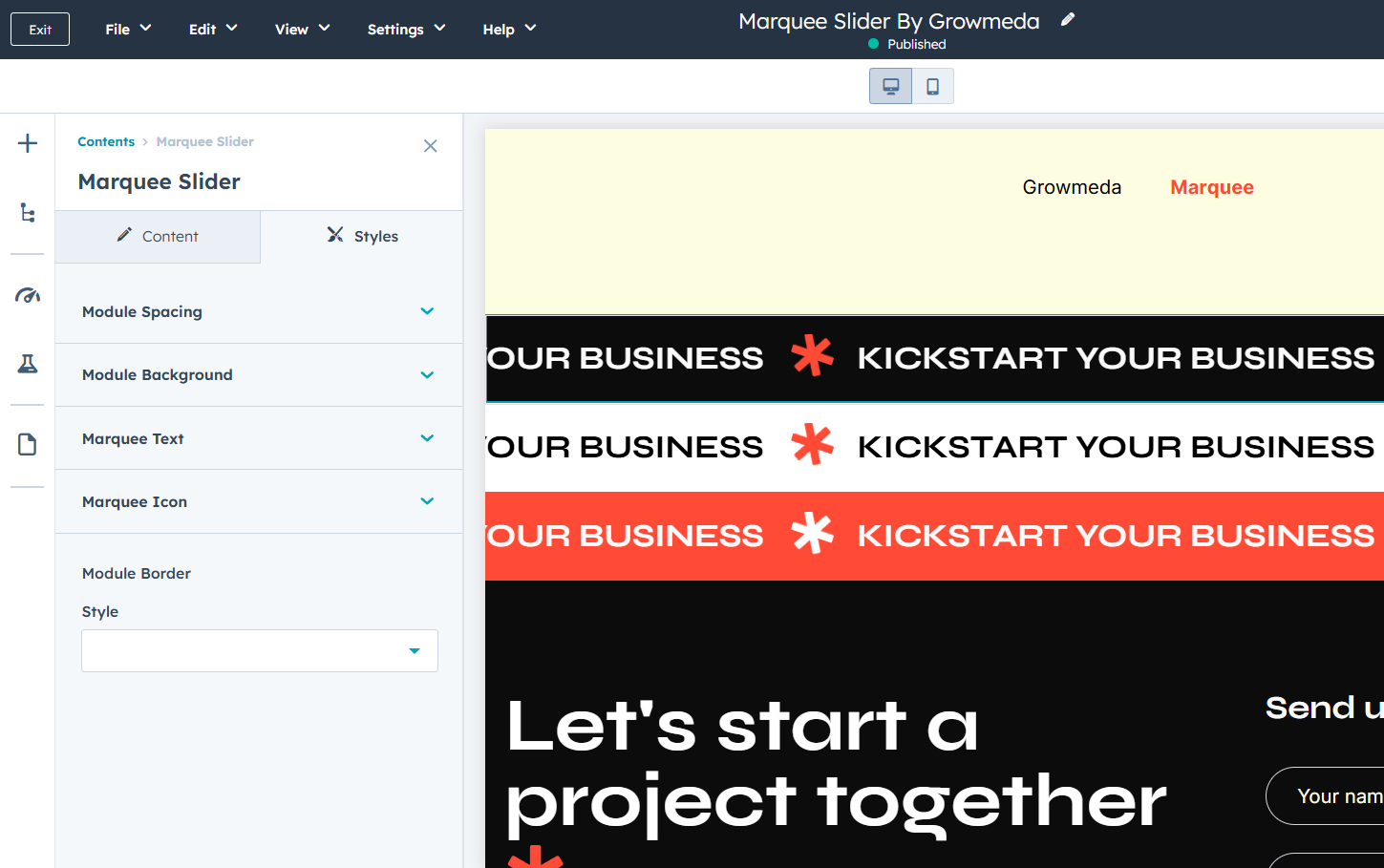1384x868 pixels.
Task: Close the Marquee Slider panel
Action: click(431, 146)
